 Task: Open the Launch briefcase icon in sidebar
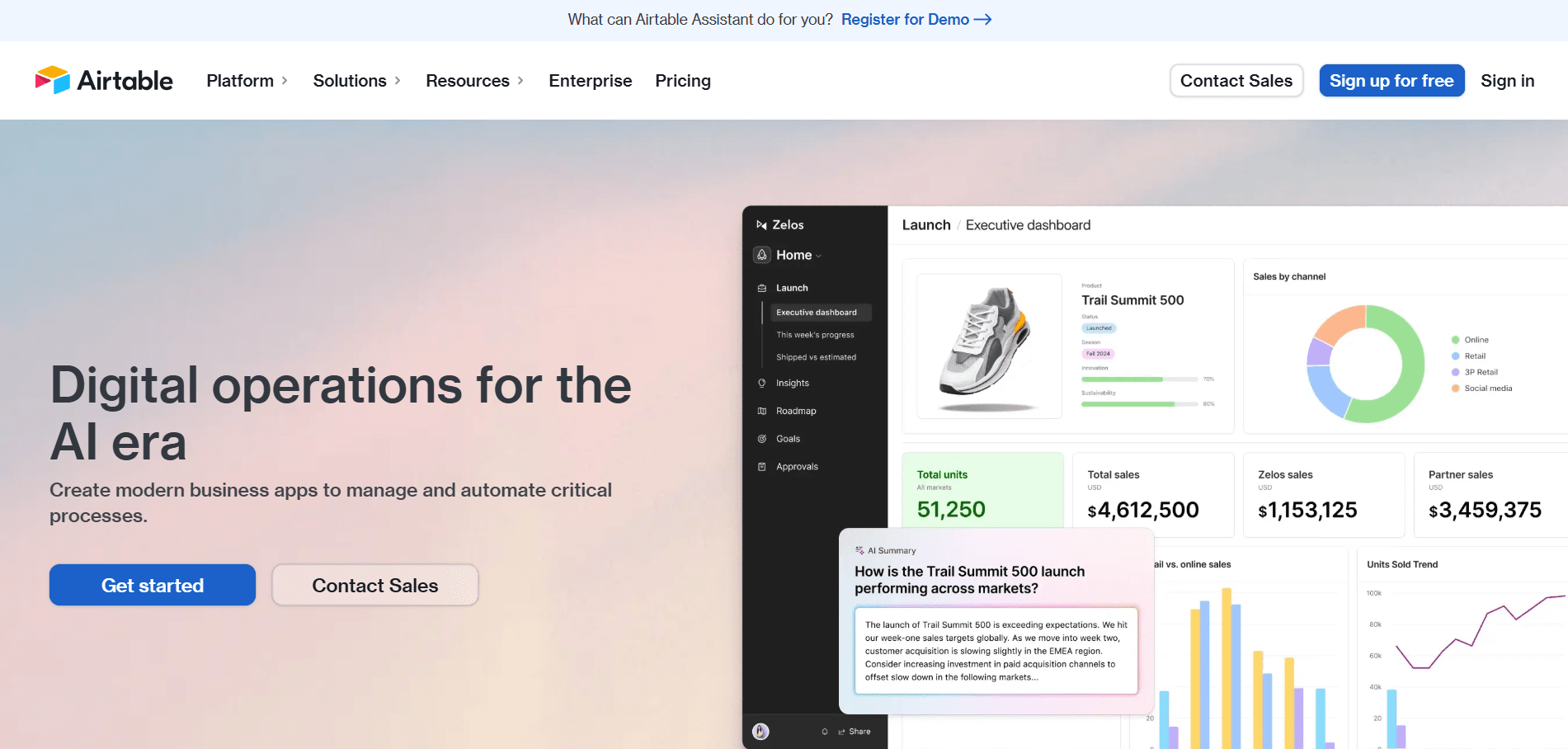pyautogui.click(x=762, y=287)
